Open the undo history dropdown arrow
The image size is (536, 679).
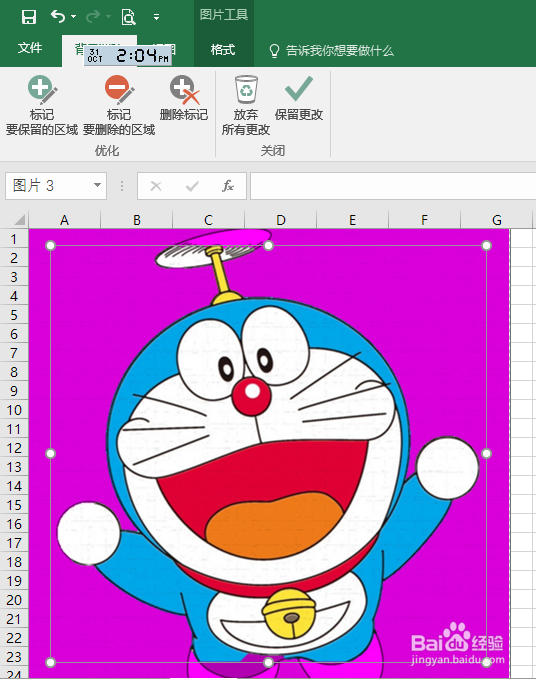tap(74, 16)
